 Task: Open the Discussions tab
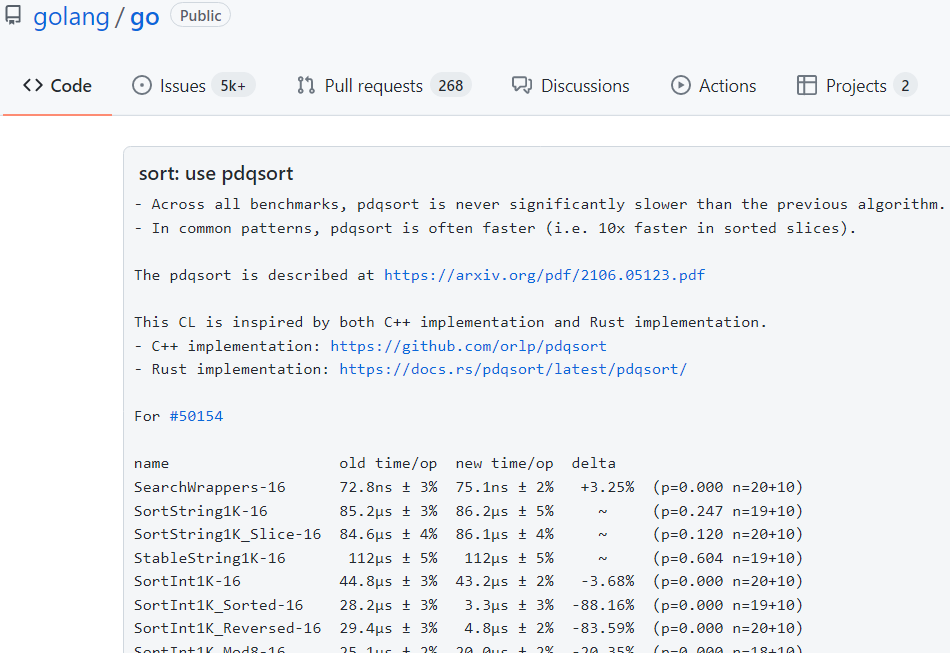585,86
